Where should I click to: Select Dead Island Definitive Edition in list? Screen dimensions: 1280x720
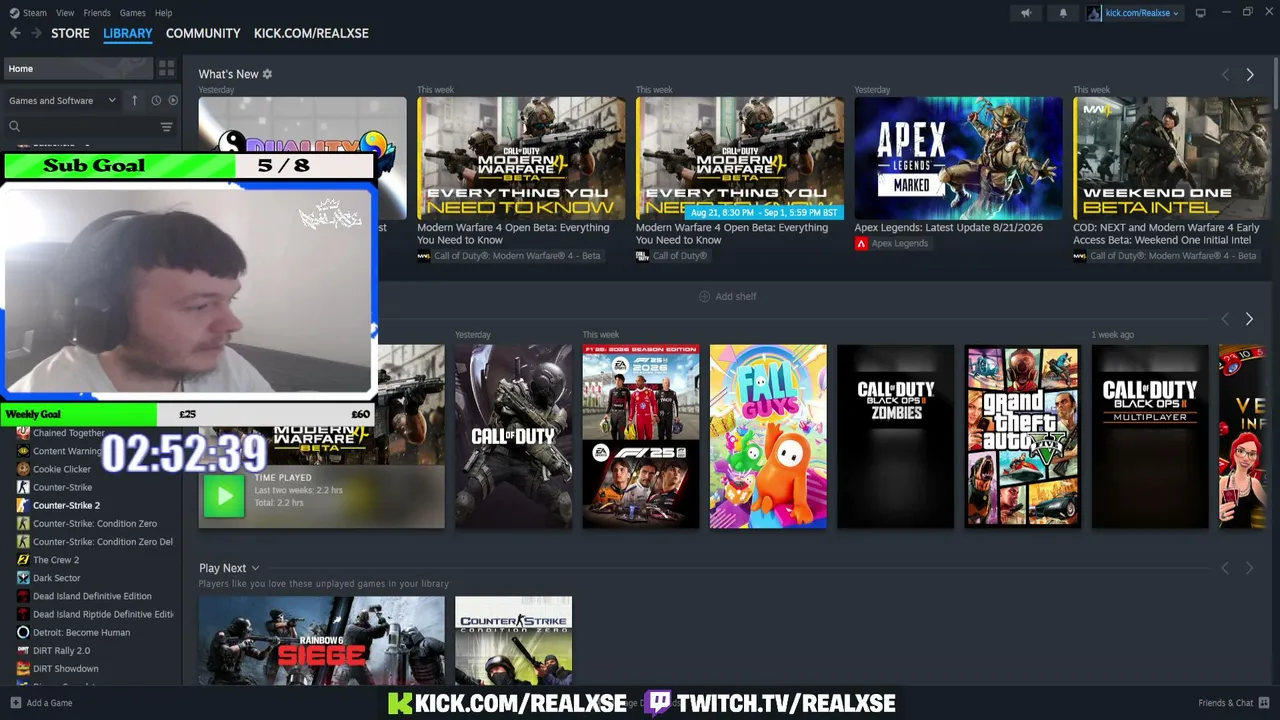click(x=92, y=596)
